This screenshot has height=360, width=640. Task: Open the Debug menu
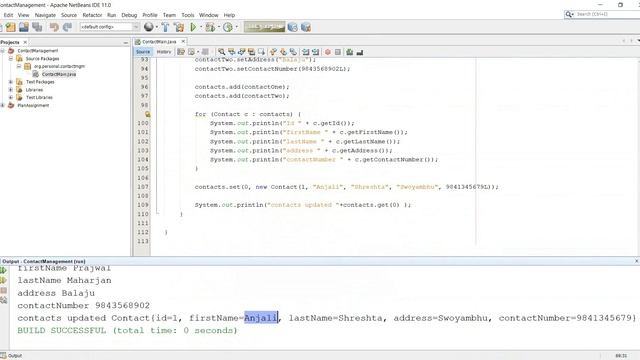point(129,15)
